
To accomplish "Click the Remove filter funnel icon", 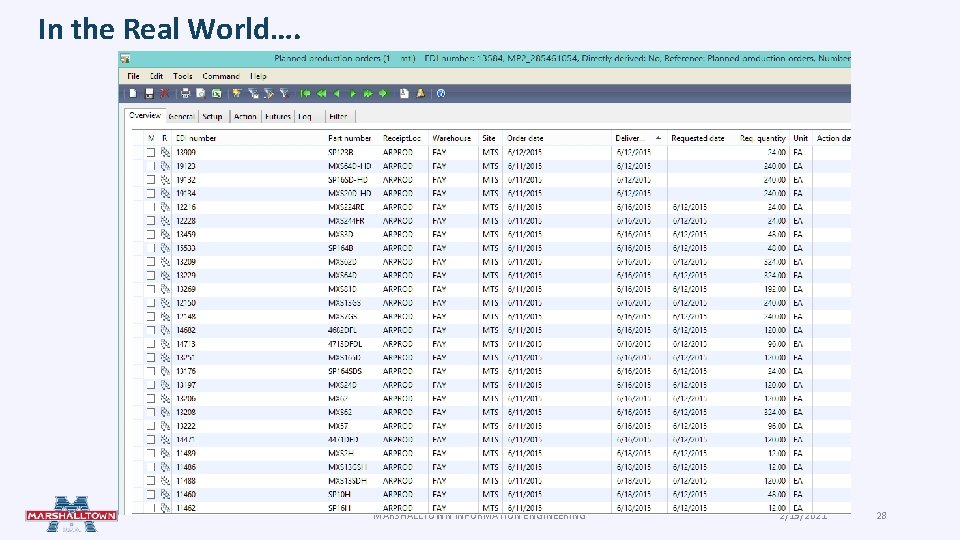I will point(285,94).
